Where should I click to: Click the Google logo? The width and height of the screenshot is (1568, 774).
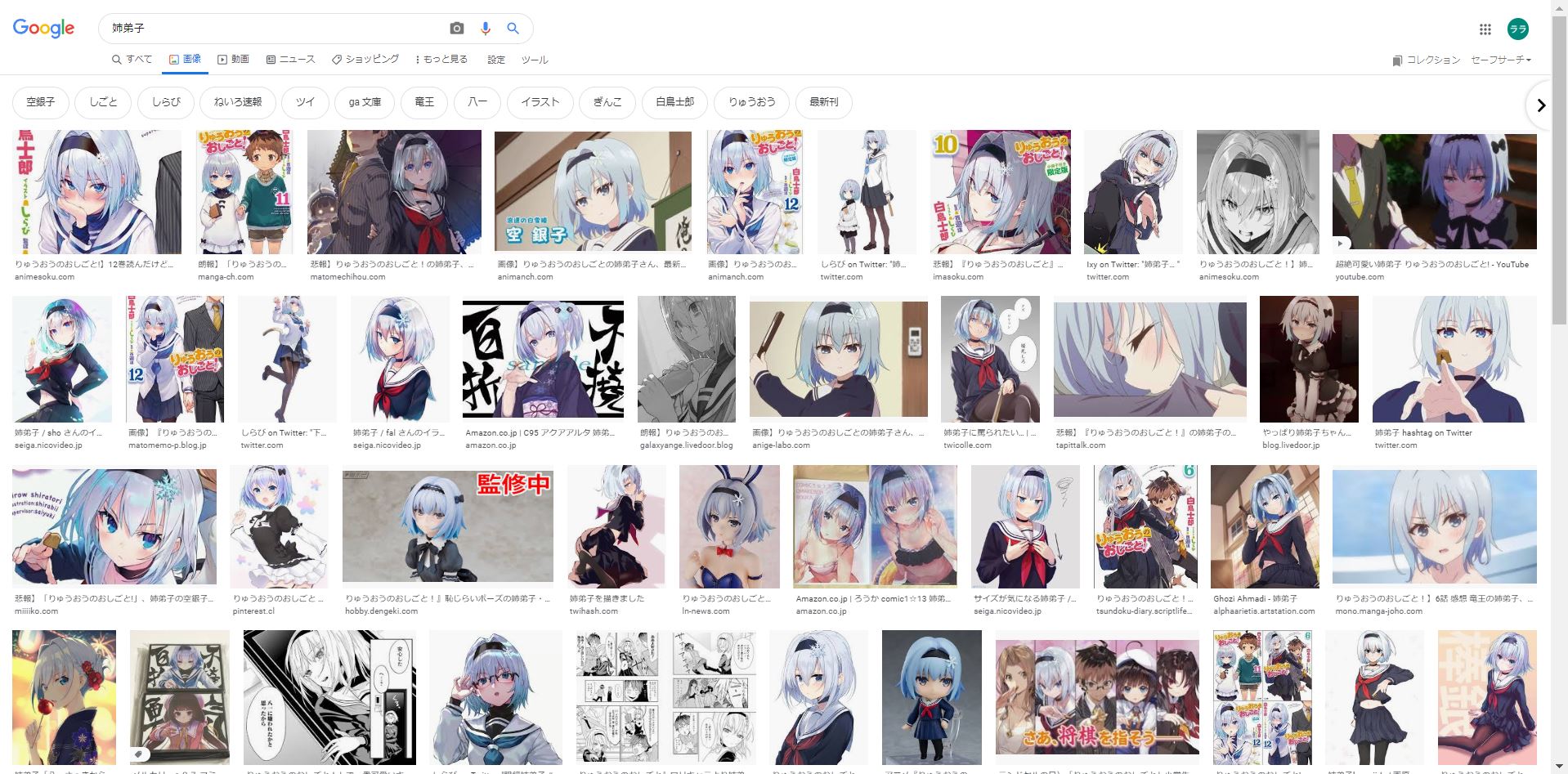click(43, 28)
